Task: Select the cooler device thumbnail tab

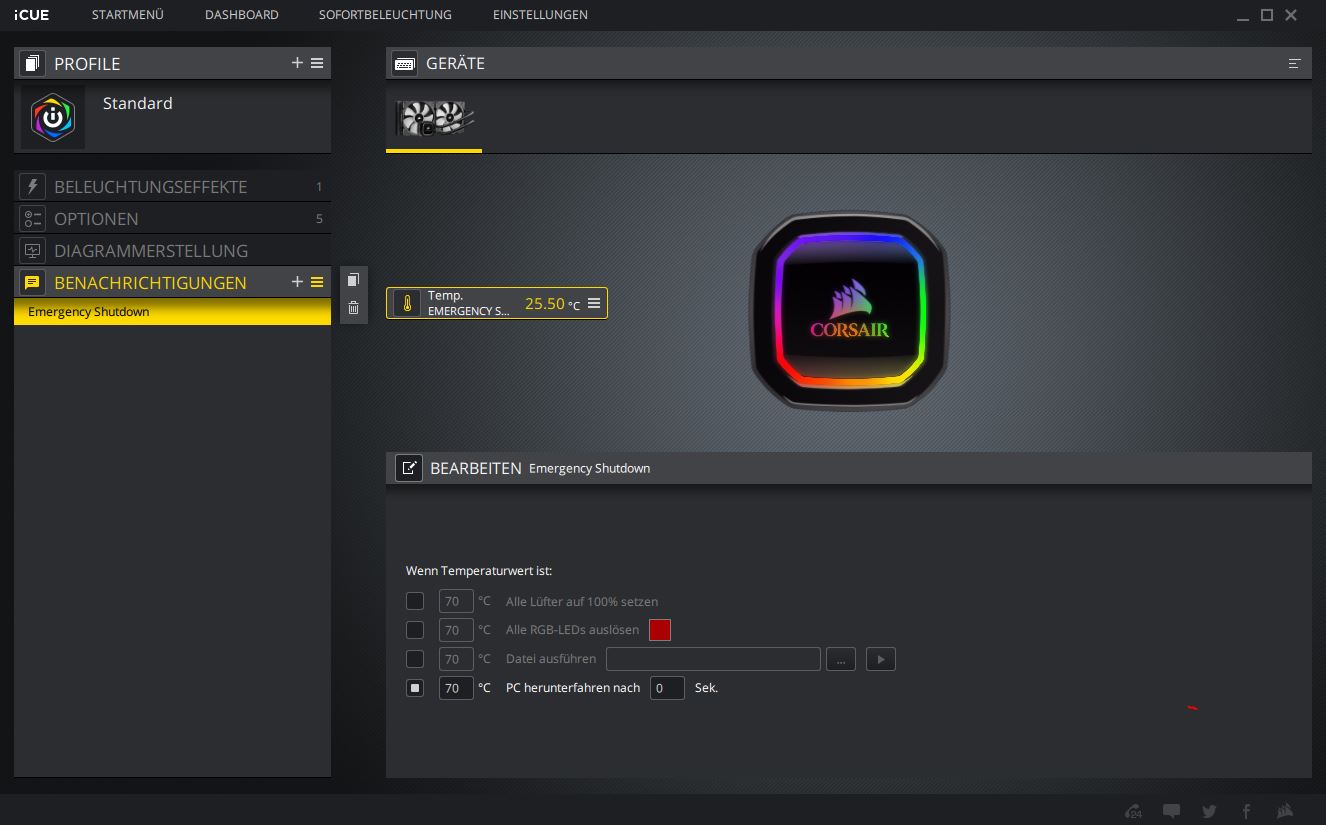Action: tap(434, 118)
